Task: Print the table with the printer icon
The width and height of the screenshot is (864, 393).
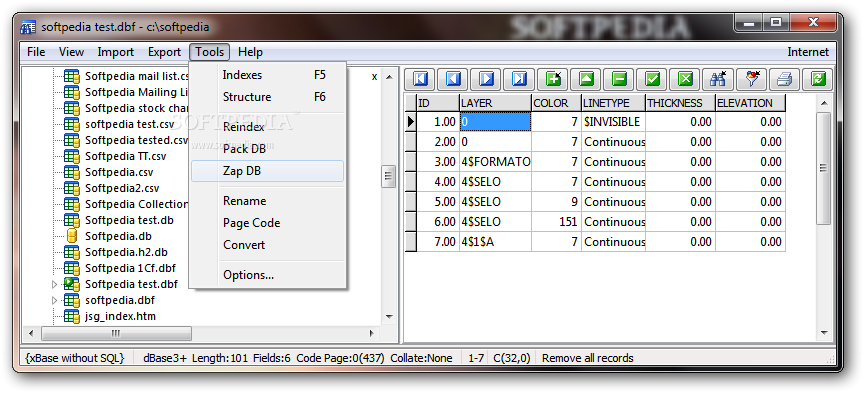Action: point(784,79)
